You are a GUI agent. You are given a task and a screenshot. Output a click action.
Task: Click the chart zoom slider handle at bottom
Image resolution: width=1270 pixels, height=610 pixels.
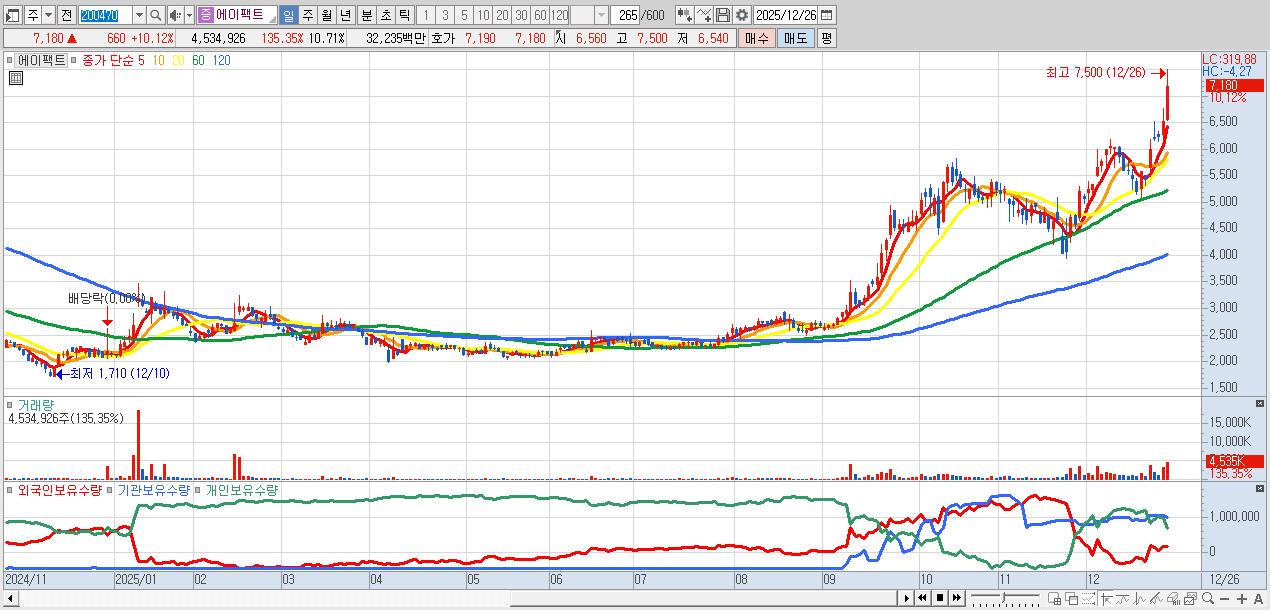(1004, 597)
